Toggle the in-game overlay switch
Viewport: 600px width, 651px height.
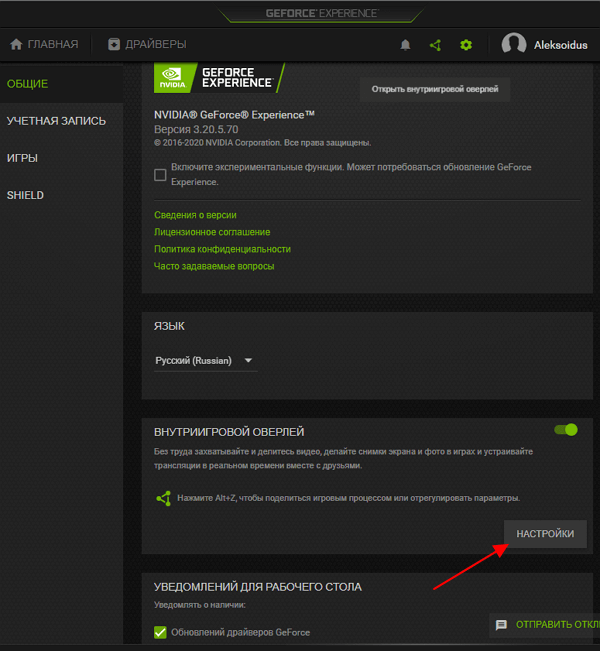point(566,430)
